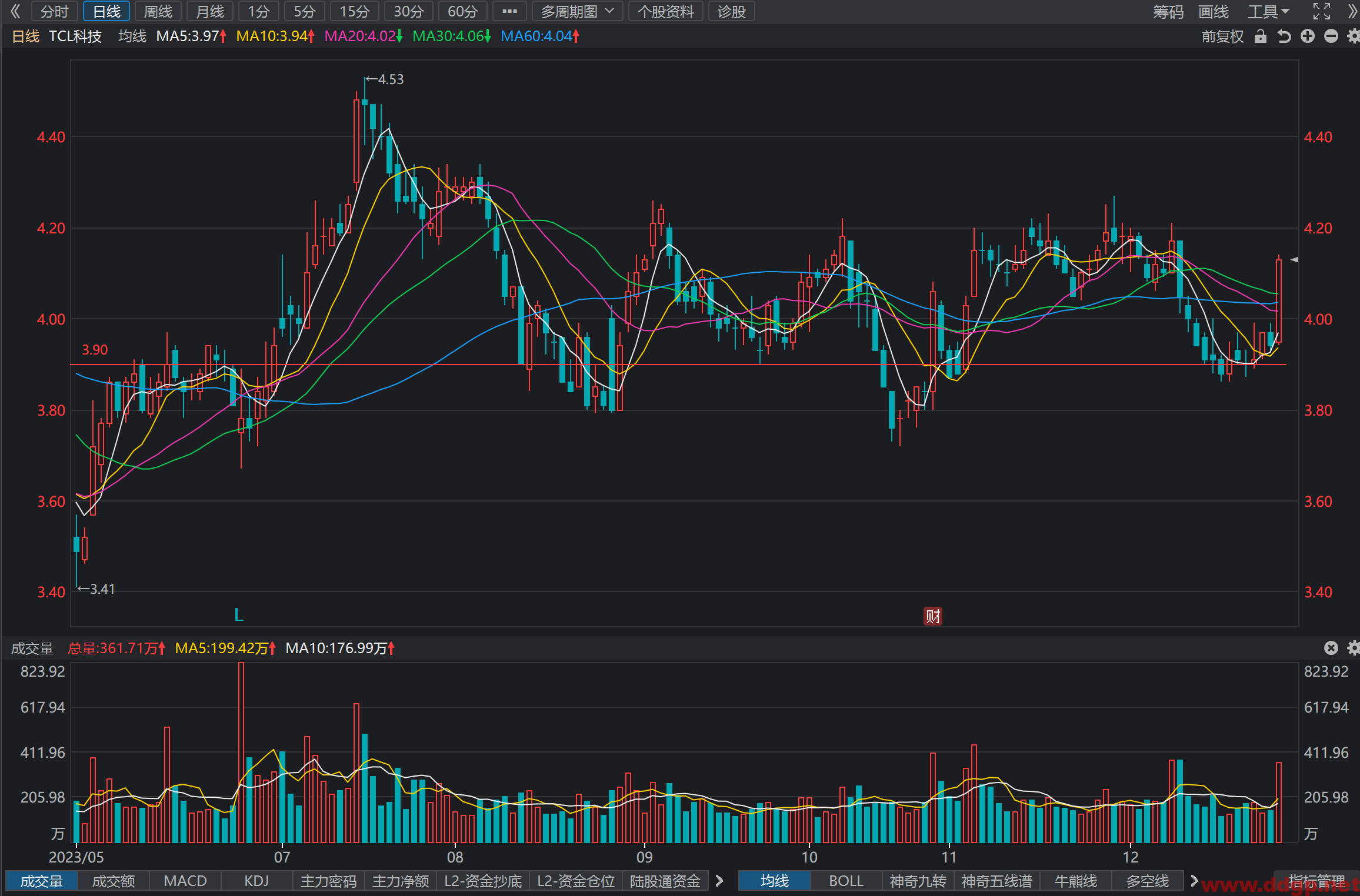Open 个股资料 stock information
Image resolution: width=1360 pixels, height=896 pixels.
(x=665, y=11)
